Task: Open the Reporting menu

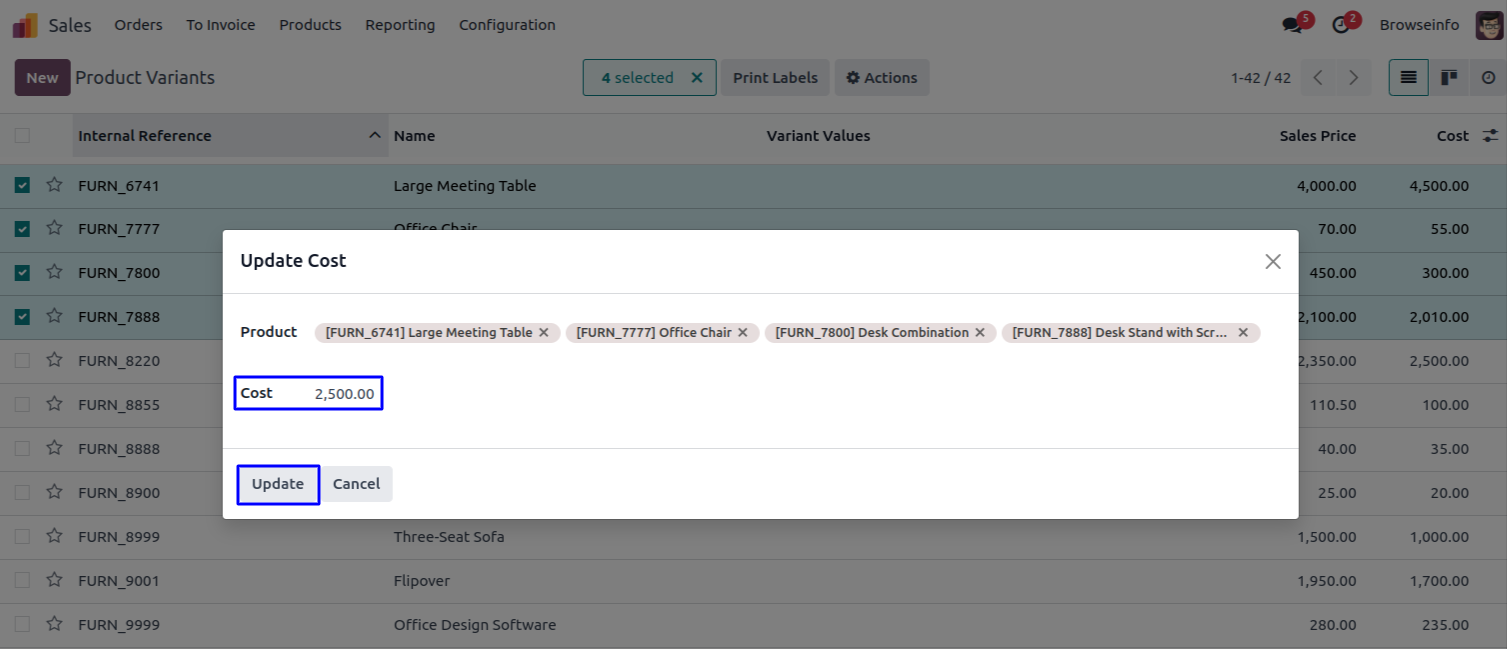Action: (400, 25)
